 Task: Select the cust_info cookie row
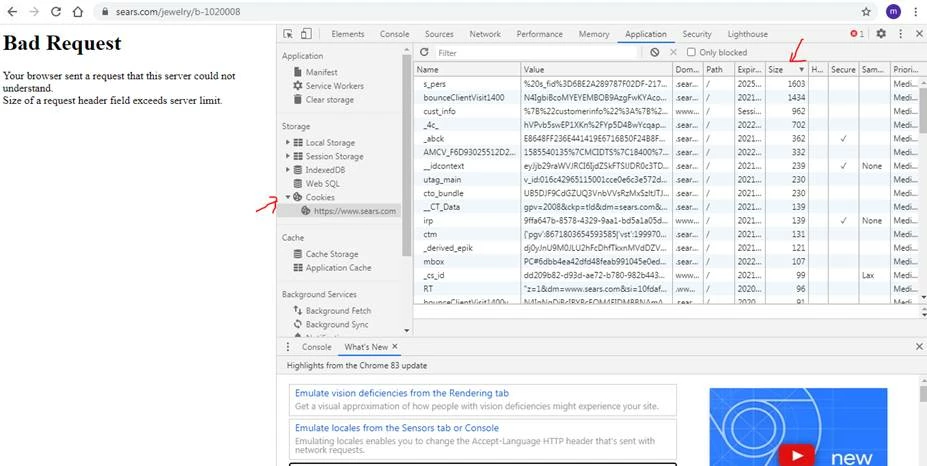pos(666,111)
